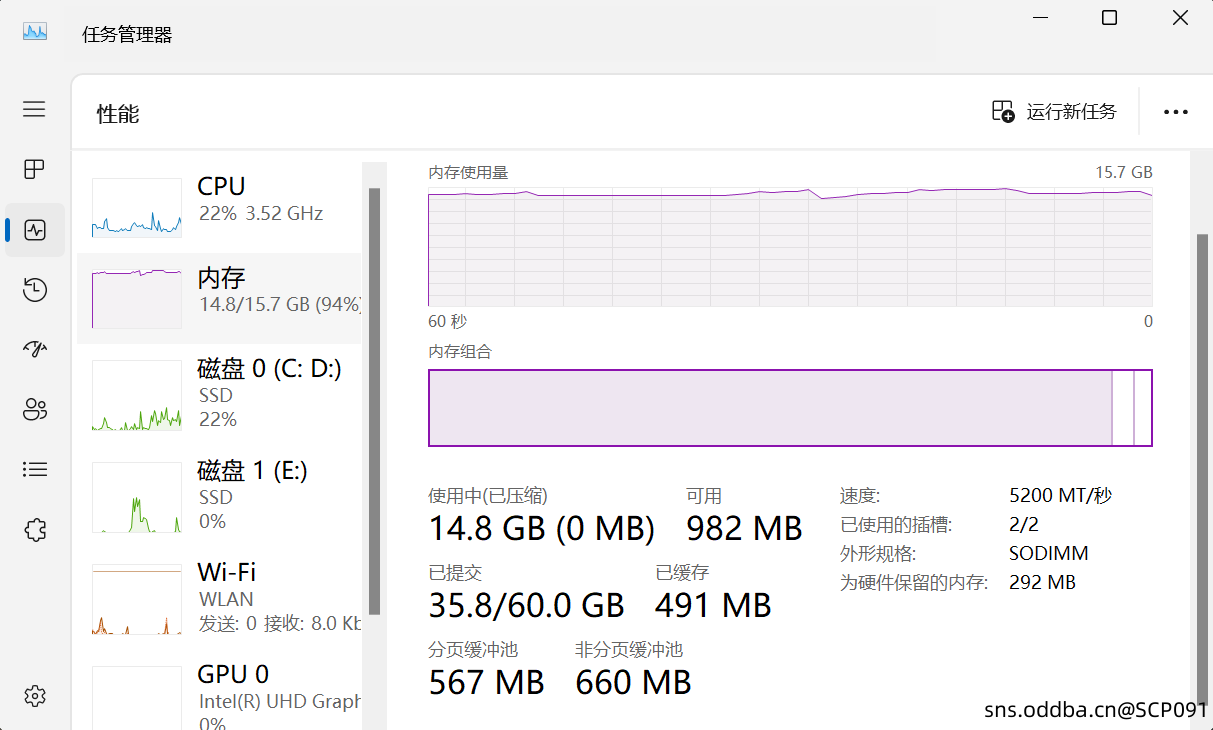Open the hamburger navigation menu
This screenshot has width=1213, height=730.
click(x=34, y=109)
